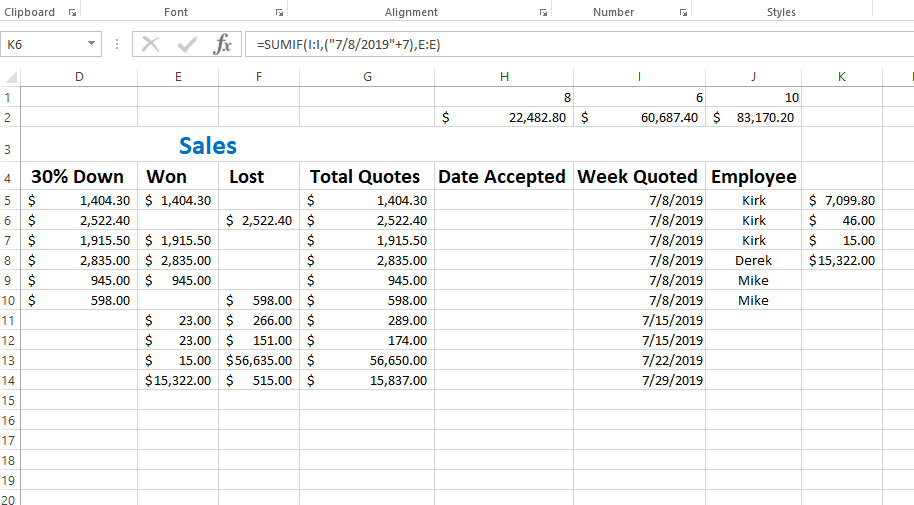Select the Won header cell
914x505 pixels.
[178, 177]
